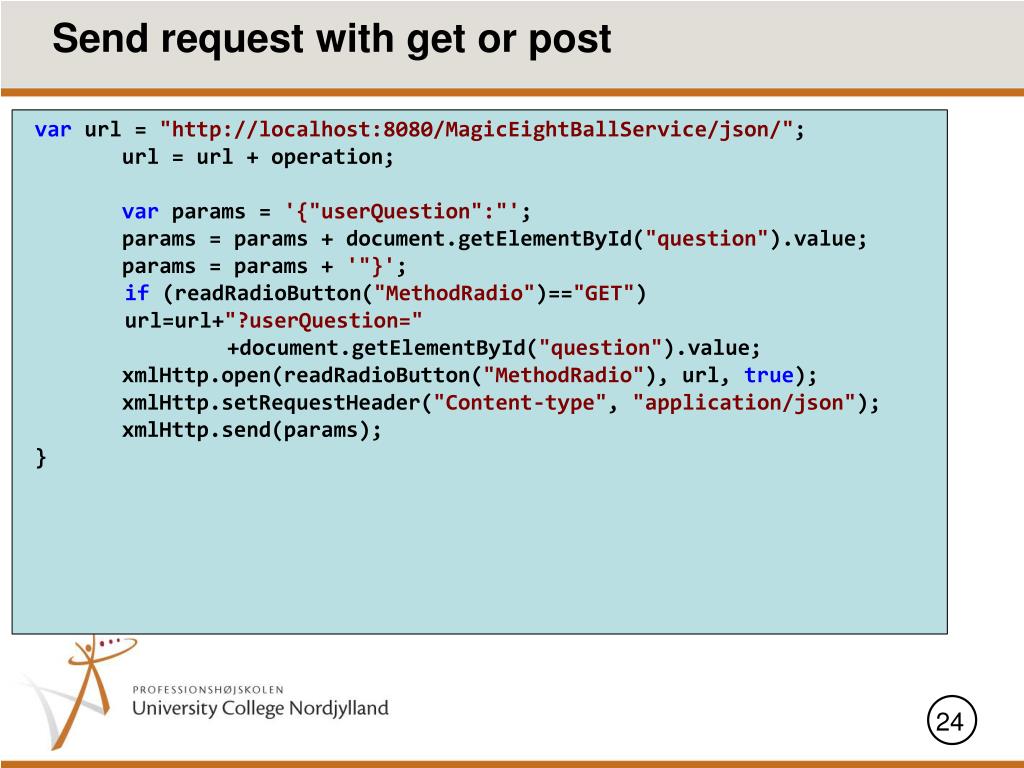1024x768 pixels.
Task: Click the line "xmlHttp.send(params);"
Action: 251,430
